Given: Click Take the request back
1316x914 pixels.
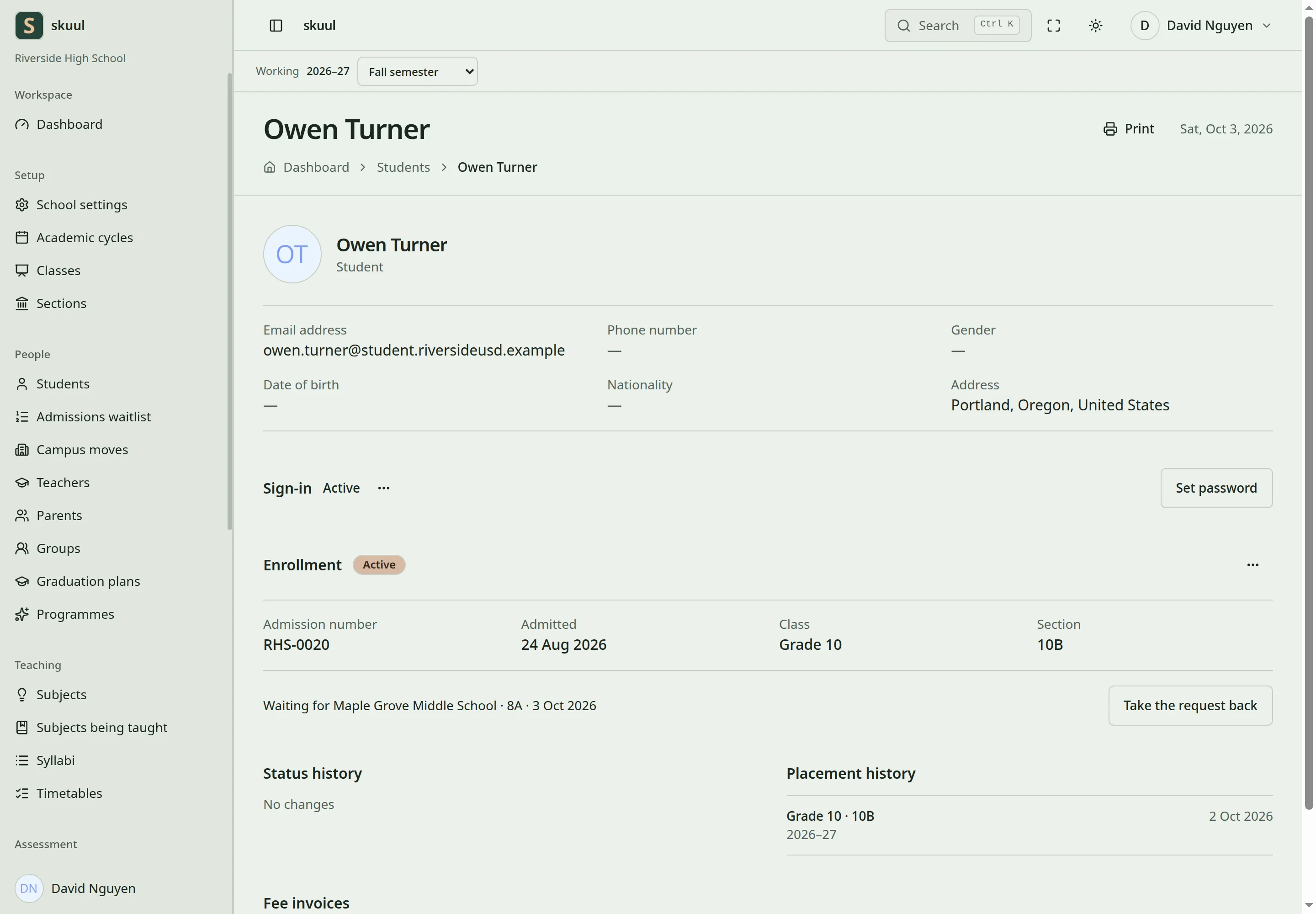Looking at the screenshot, I should click(x=1190, y=706).
